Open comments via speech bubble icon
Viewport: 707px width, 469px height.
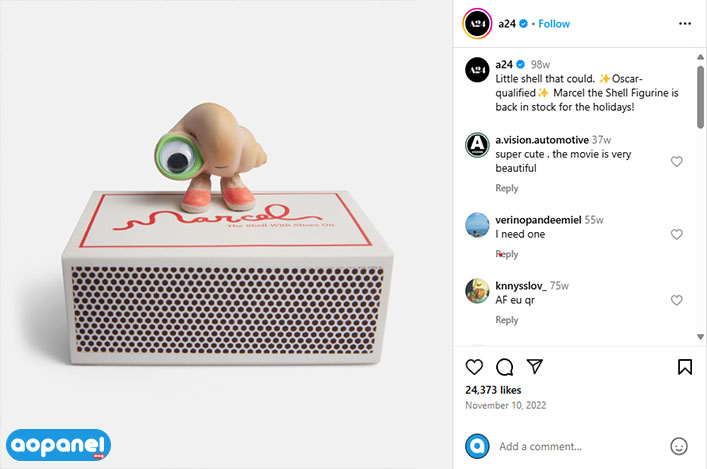[504, 367]
